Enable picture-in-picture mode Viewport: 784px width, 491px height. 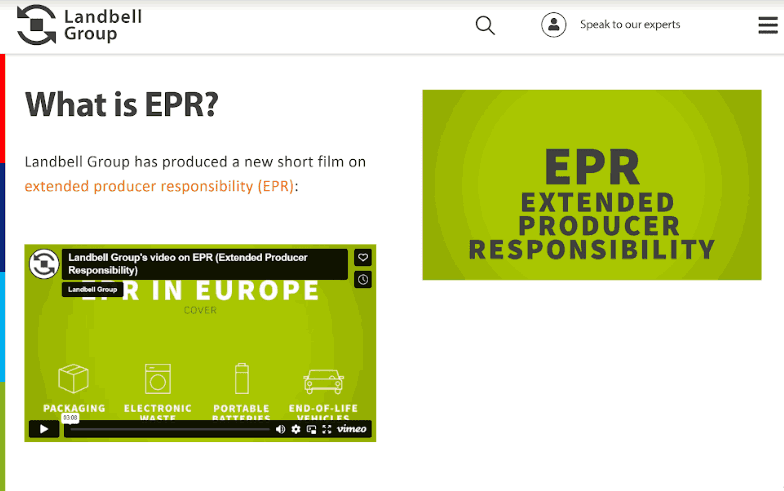[312, 429]
